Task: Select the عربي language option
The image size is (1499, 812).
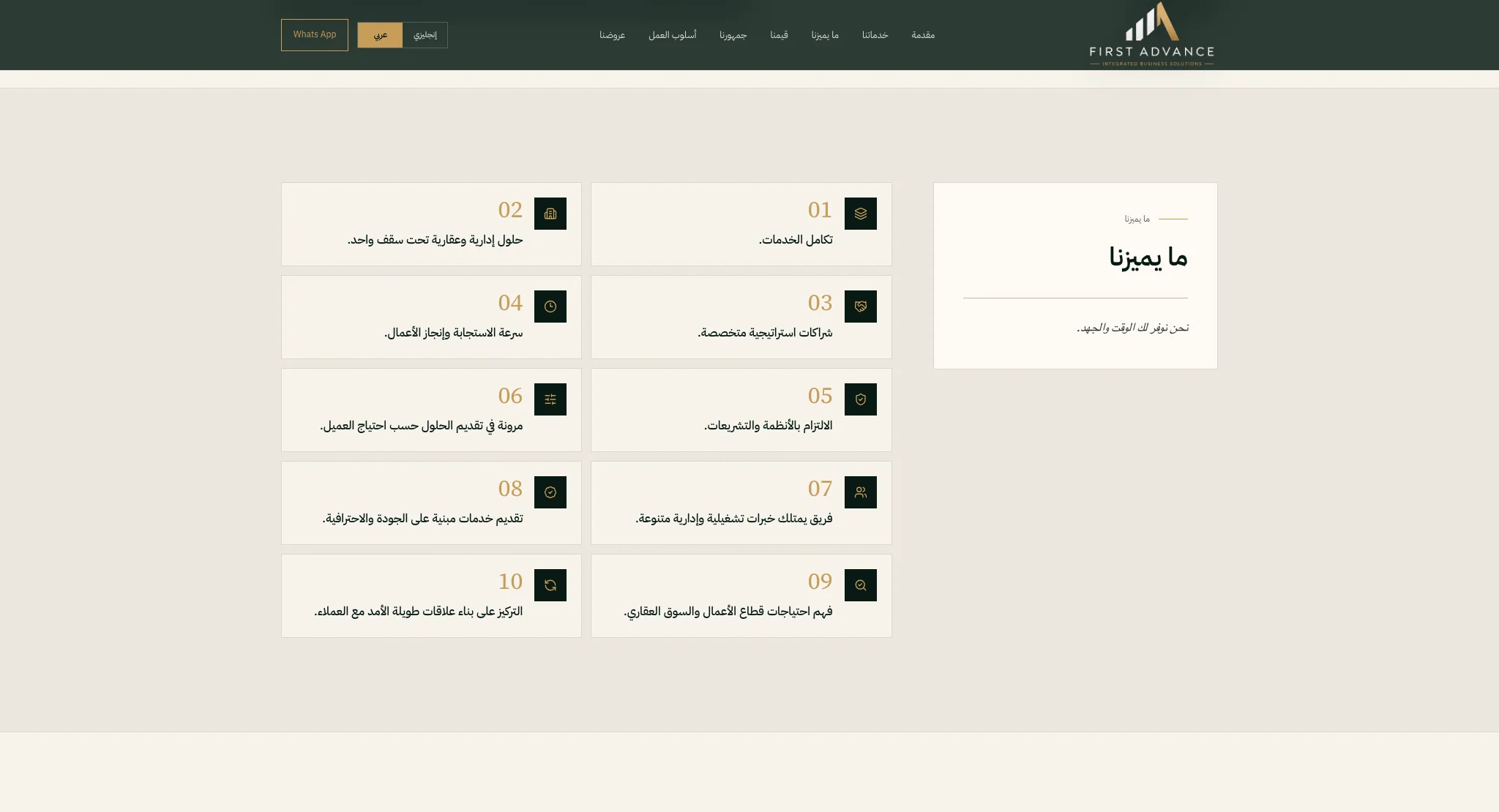Action: (x=380, y=35)
